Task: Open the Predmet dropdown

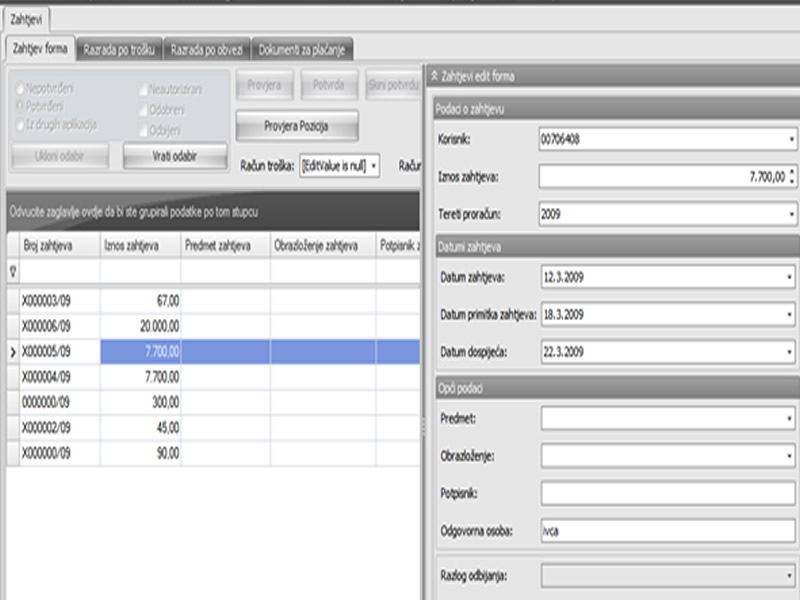Action: coord(790,419)
